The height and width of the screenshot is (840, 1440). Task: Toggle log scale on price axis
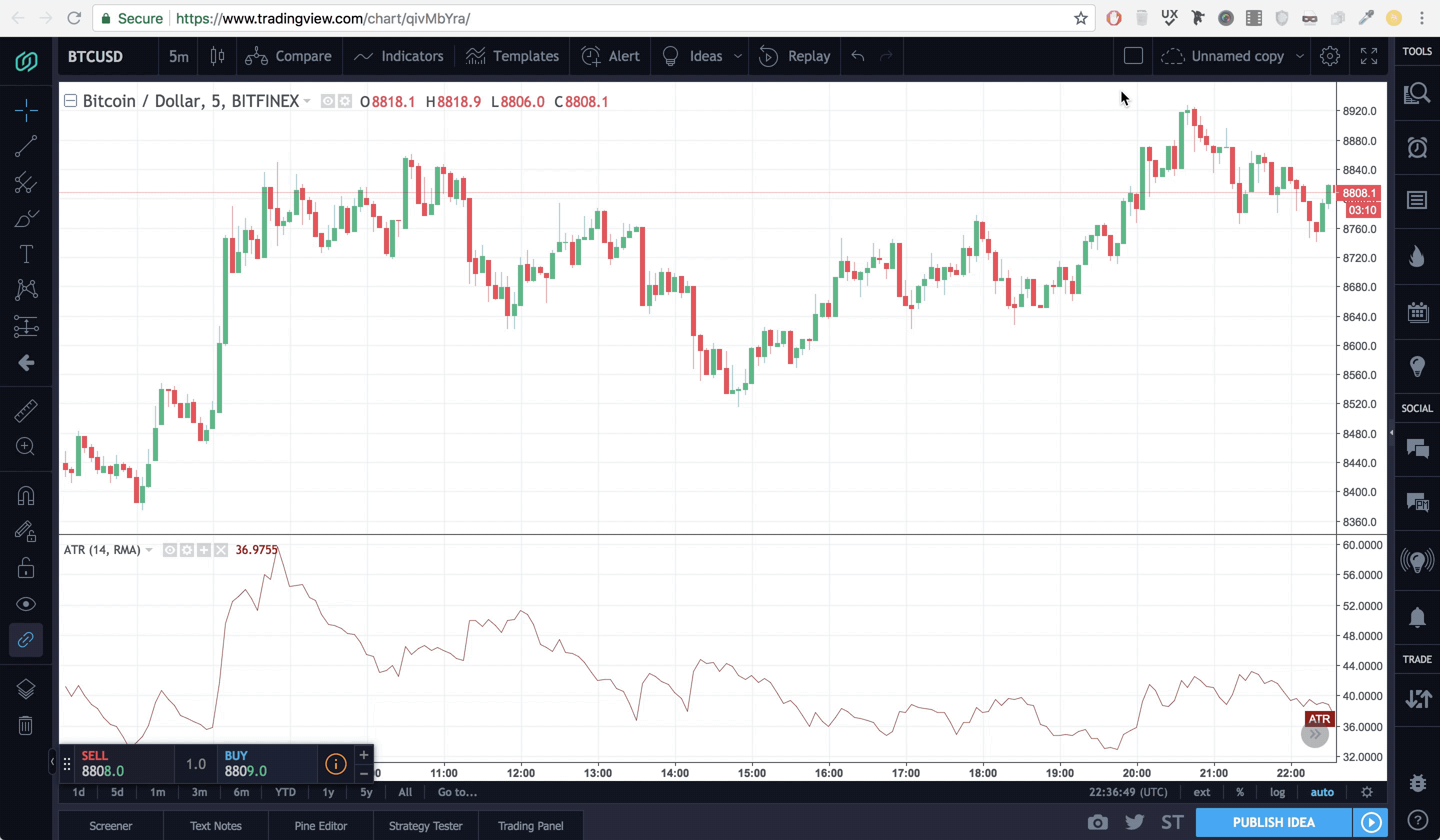pyautogui.click(x=1277, y=792)
